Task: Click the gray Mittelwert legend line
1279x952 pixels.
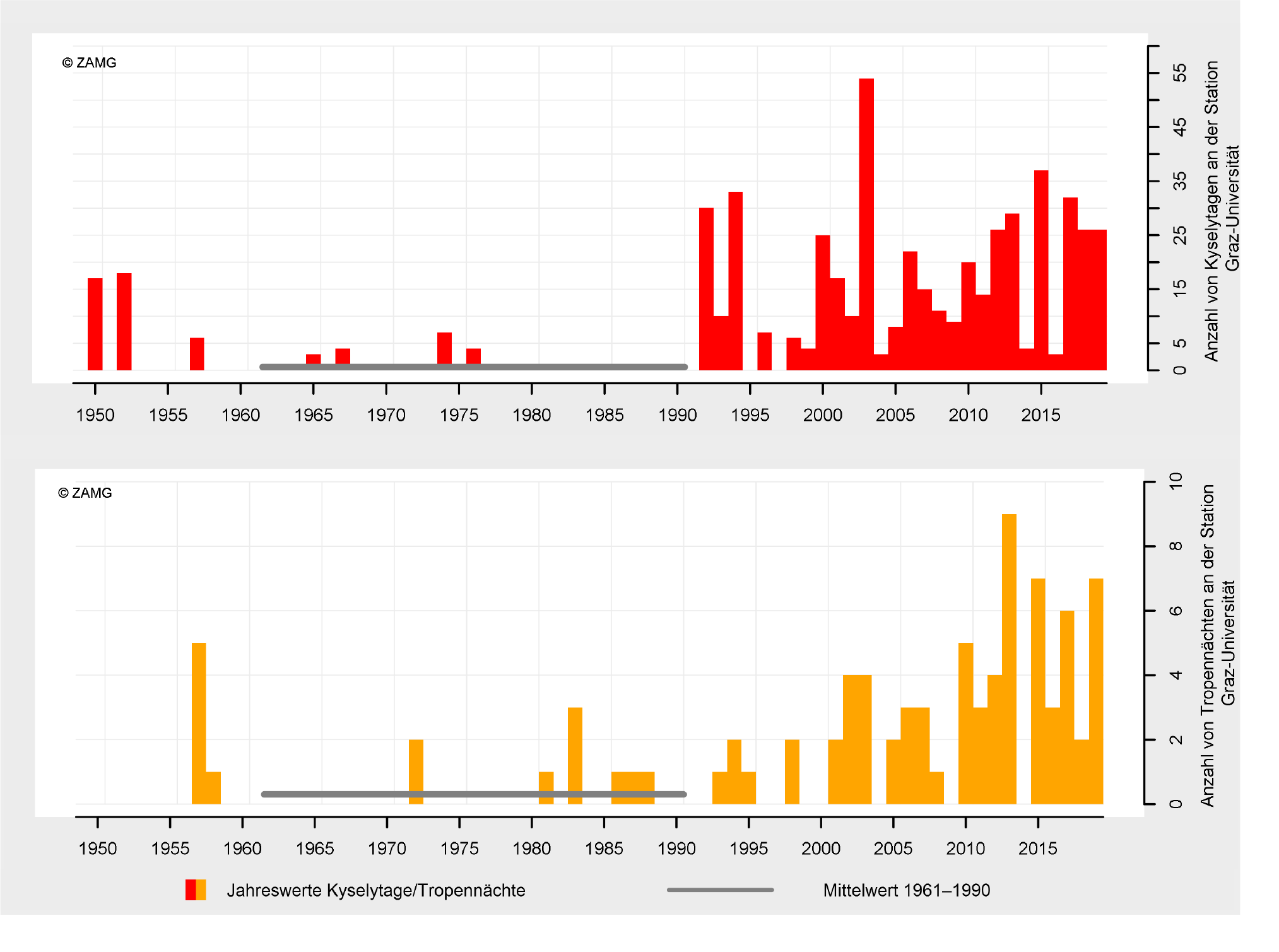Action: point(720,890)
